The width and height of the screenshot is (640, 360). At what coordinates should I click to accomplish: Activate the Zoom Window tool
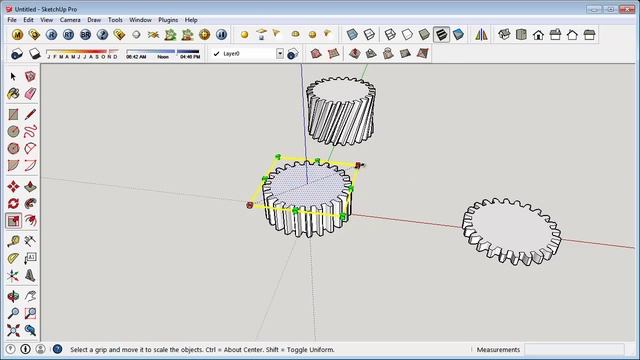[30, 313]
